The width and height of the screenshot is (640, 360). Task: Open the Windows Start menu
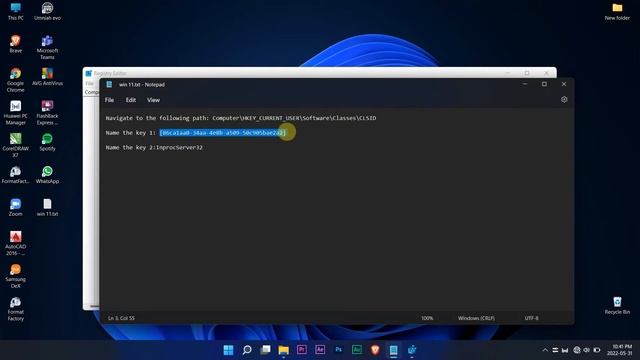[x=229, y=350]
